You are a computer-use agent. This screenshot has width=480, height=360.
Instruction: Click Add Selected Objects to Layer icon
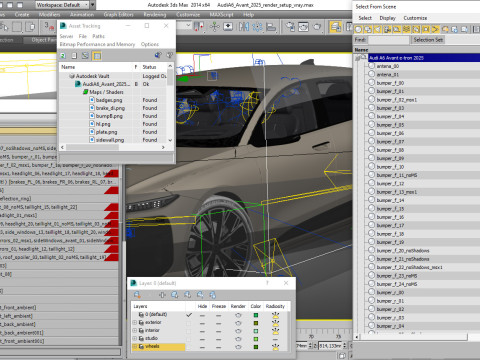162,295
